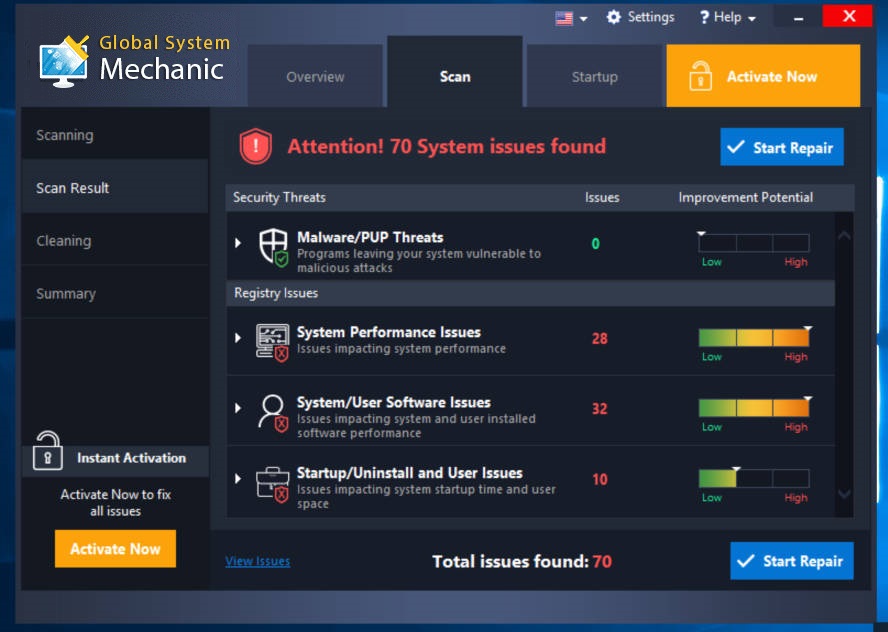The image size is (888, 632).
Task: Switch to the Startup tab
Action: 594,76
